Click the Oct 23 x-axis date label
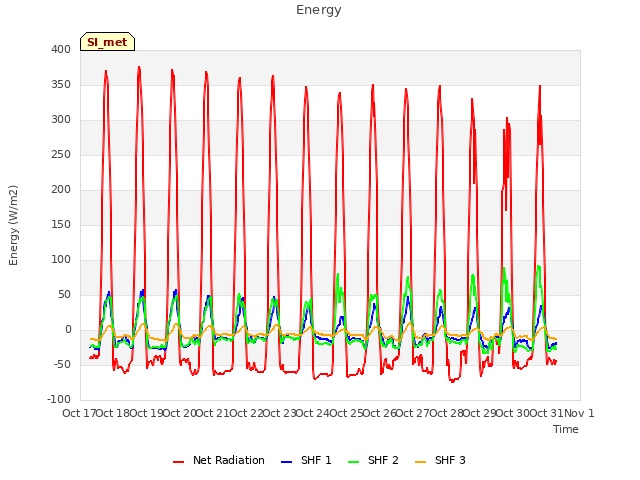The width and height of the screenshot is (640, 480). click(x=280, y=413)
